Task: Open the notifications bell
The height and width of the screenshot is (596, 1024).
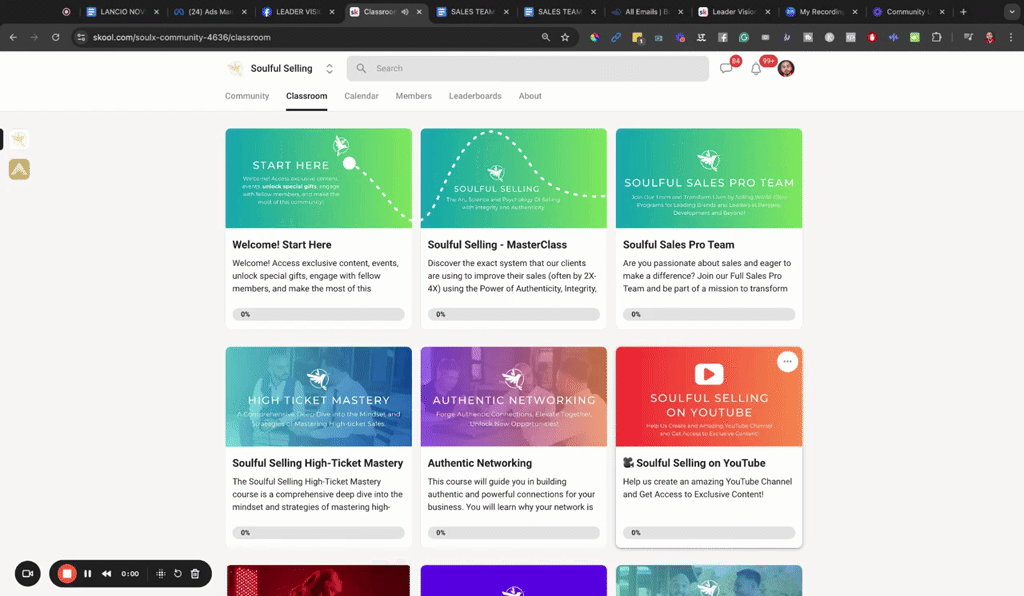Action: point(756,68)
